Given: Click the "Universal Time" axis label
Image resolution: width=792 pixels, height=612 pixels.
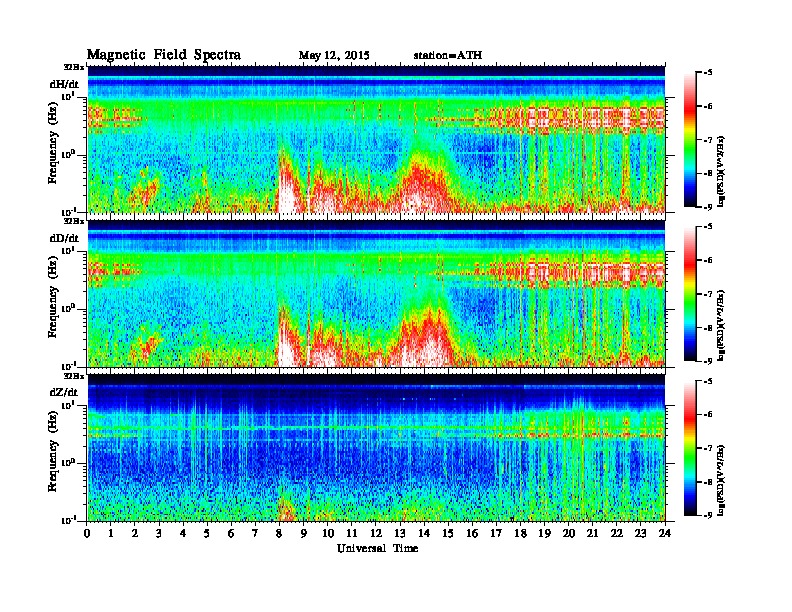Looking at the screenshot, I should click(x=377, y=548).
